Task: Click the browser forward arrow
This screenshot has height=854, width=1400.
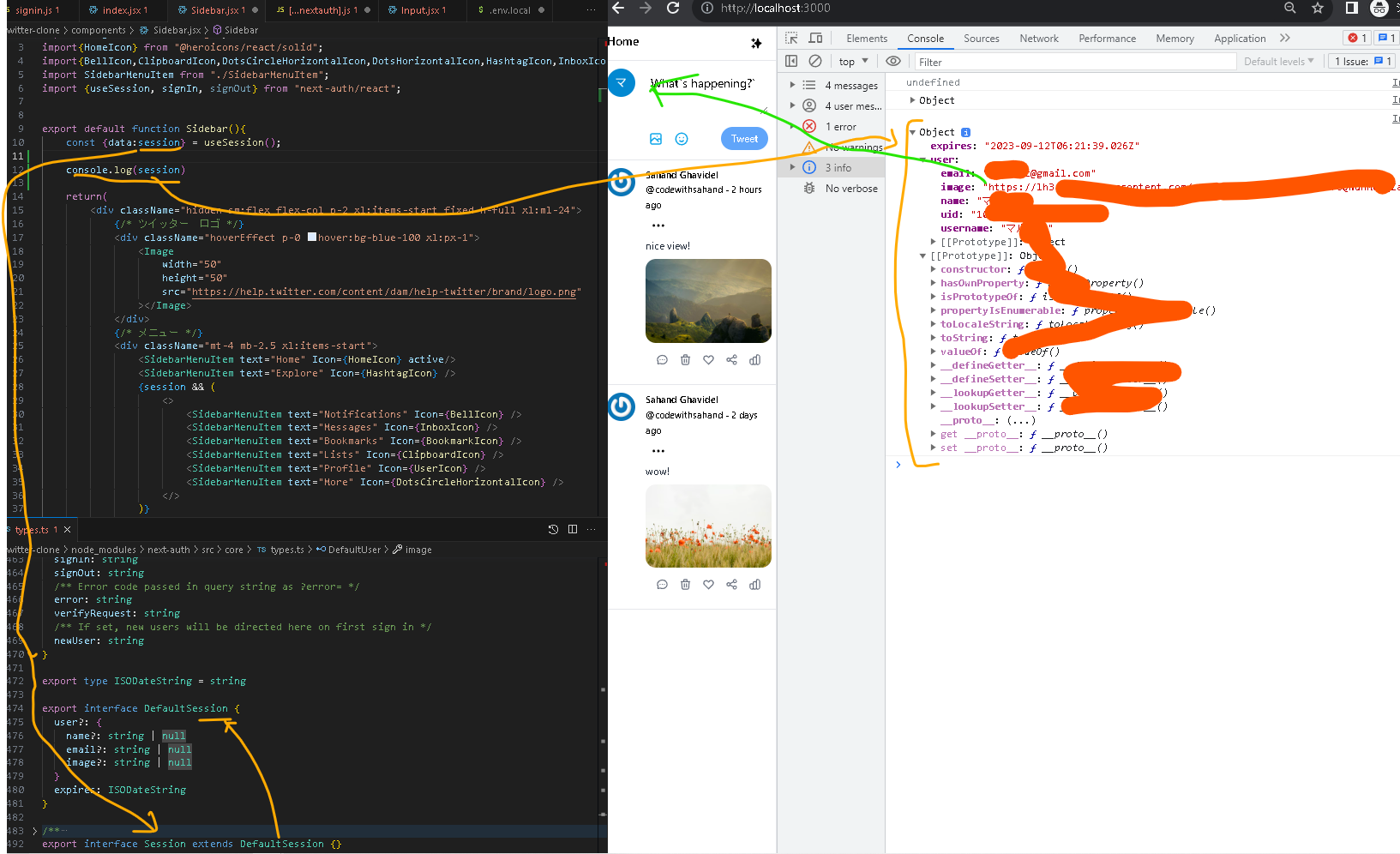Action: [x=646, y=9]
